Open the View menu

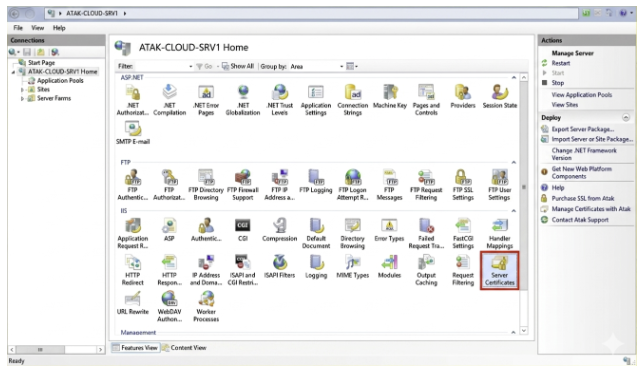click(x=37, y=28)
